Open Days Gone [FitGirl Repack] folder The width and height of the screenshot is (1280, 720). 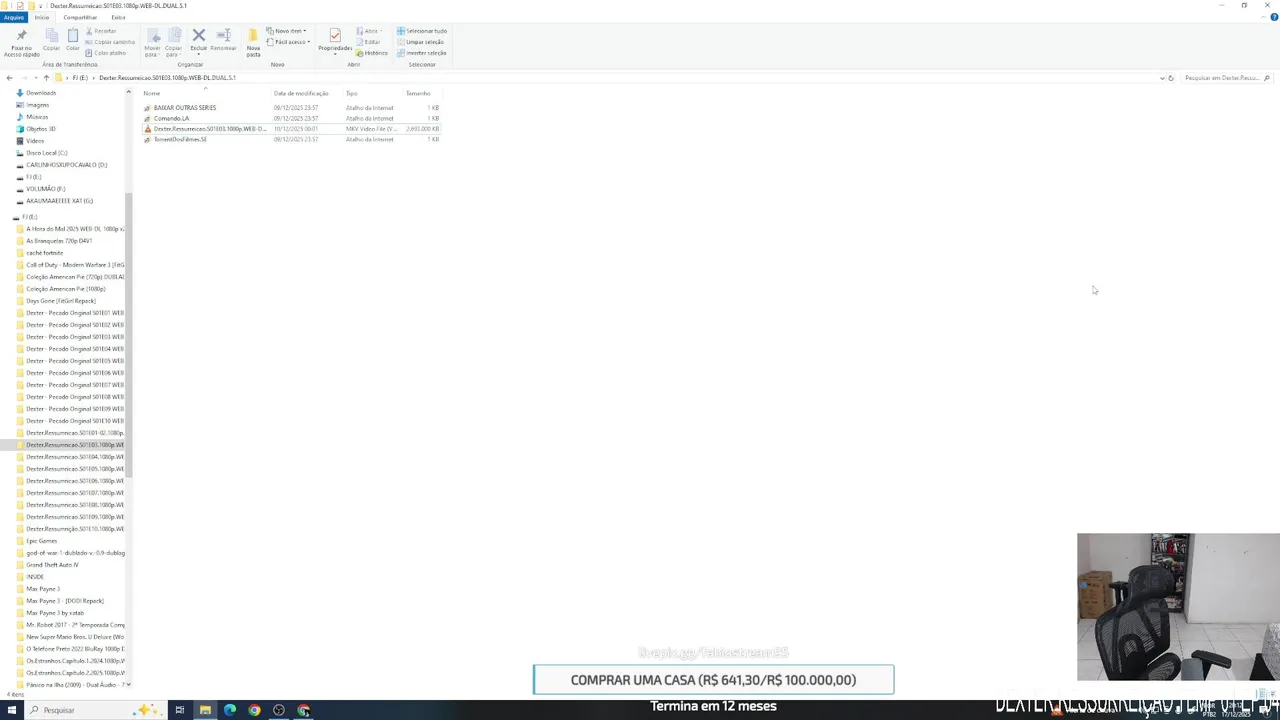(60, 301)
